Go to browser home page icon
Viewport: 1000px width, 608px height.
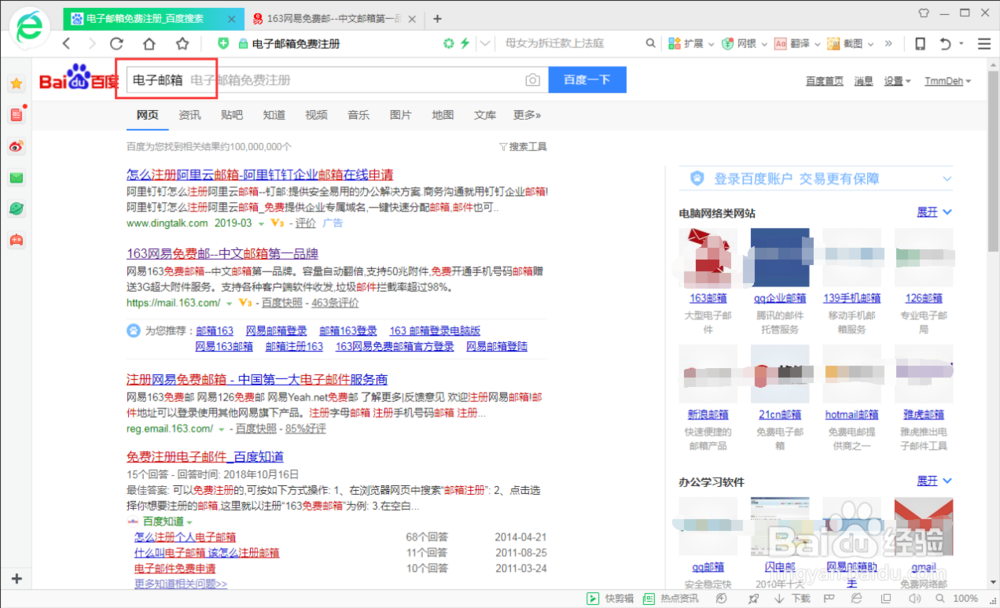click(149, 43)
